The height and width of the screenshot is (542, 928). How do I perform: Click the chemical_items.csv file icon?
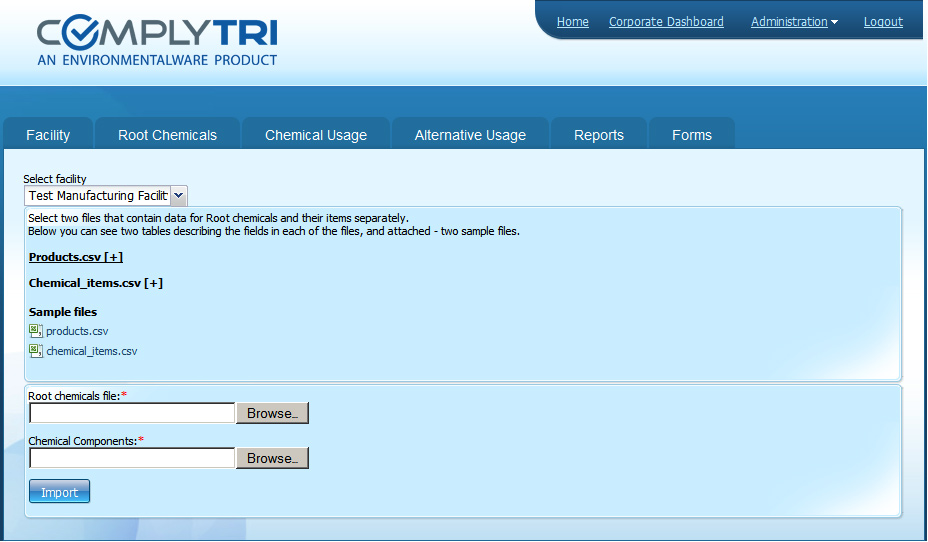[x=36, y=351]
